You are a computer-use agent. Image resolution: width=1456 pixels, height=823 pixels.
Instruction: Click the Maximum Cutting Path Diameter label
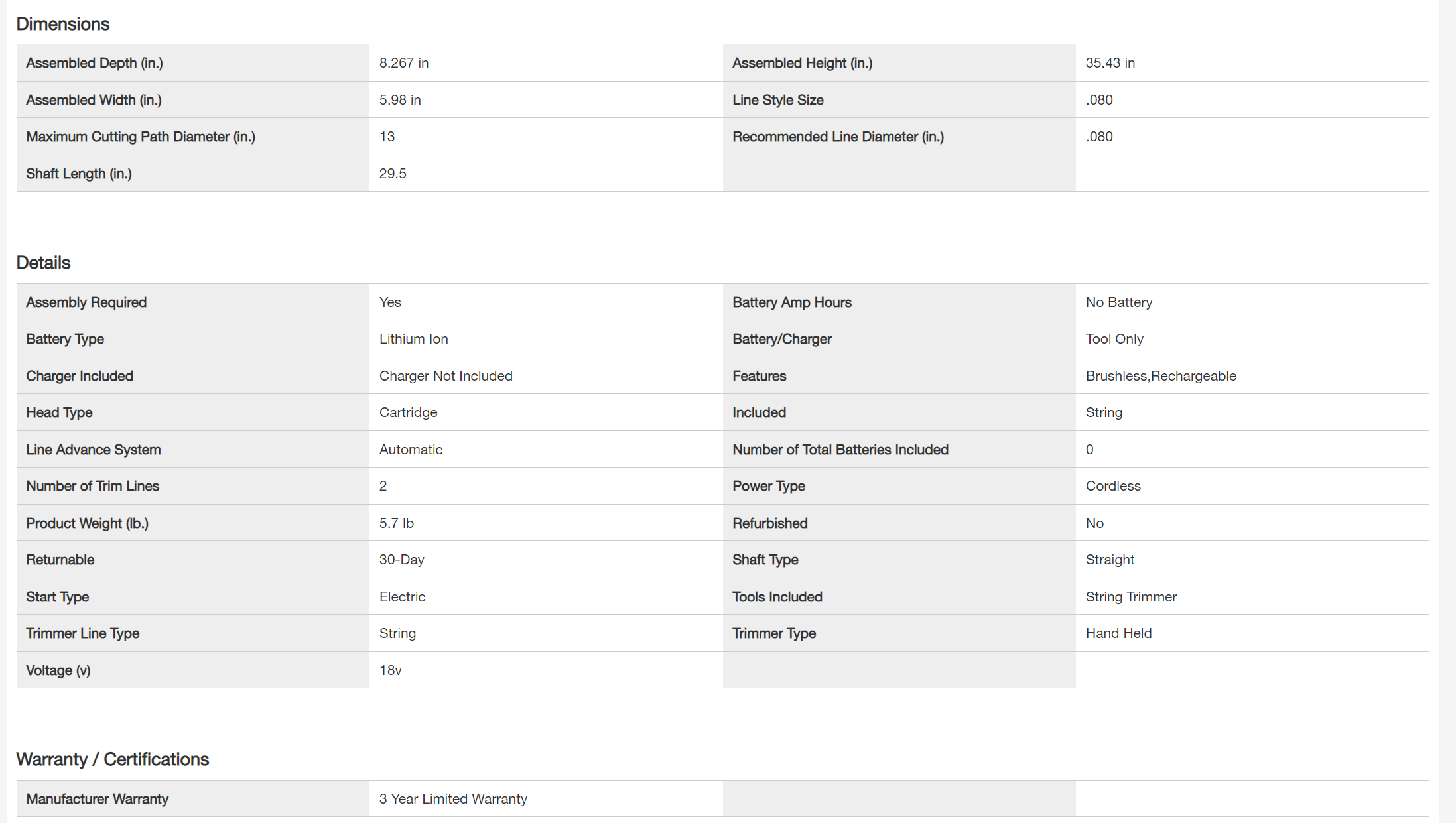point(141,137)
